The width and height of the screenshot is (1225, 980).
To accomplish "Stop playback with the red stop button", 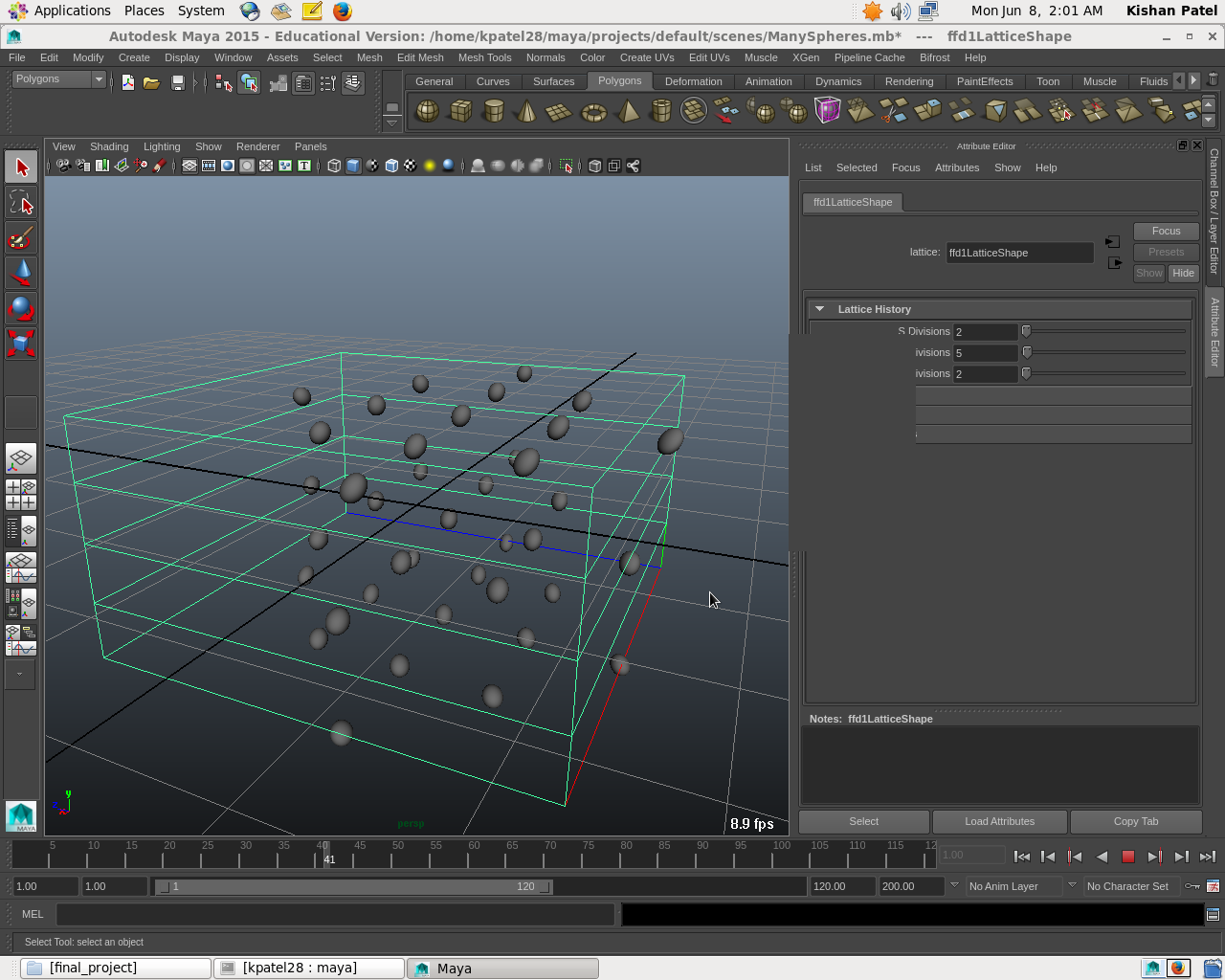I will point(1128,857).
